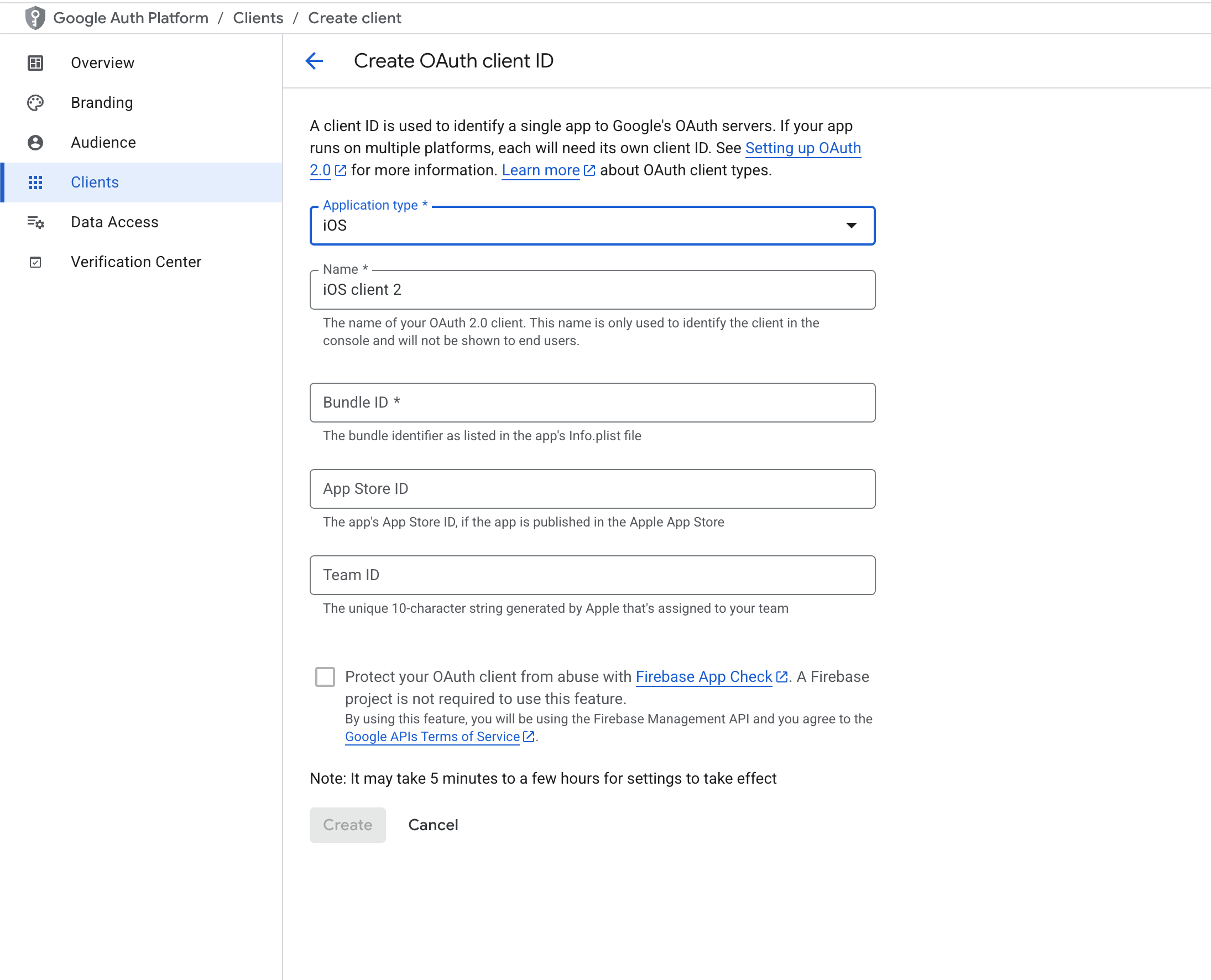The width and height of the screenshot is (1211, 980).
Task: Click the note about settings taking effect
Action: pos(543,778)
